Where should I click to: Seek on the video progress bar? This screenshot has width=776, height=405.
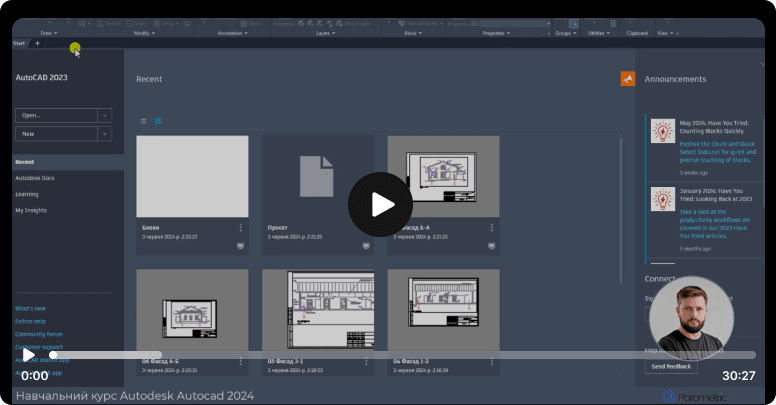pos(402,355)
